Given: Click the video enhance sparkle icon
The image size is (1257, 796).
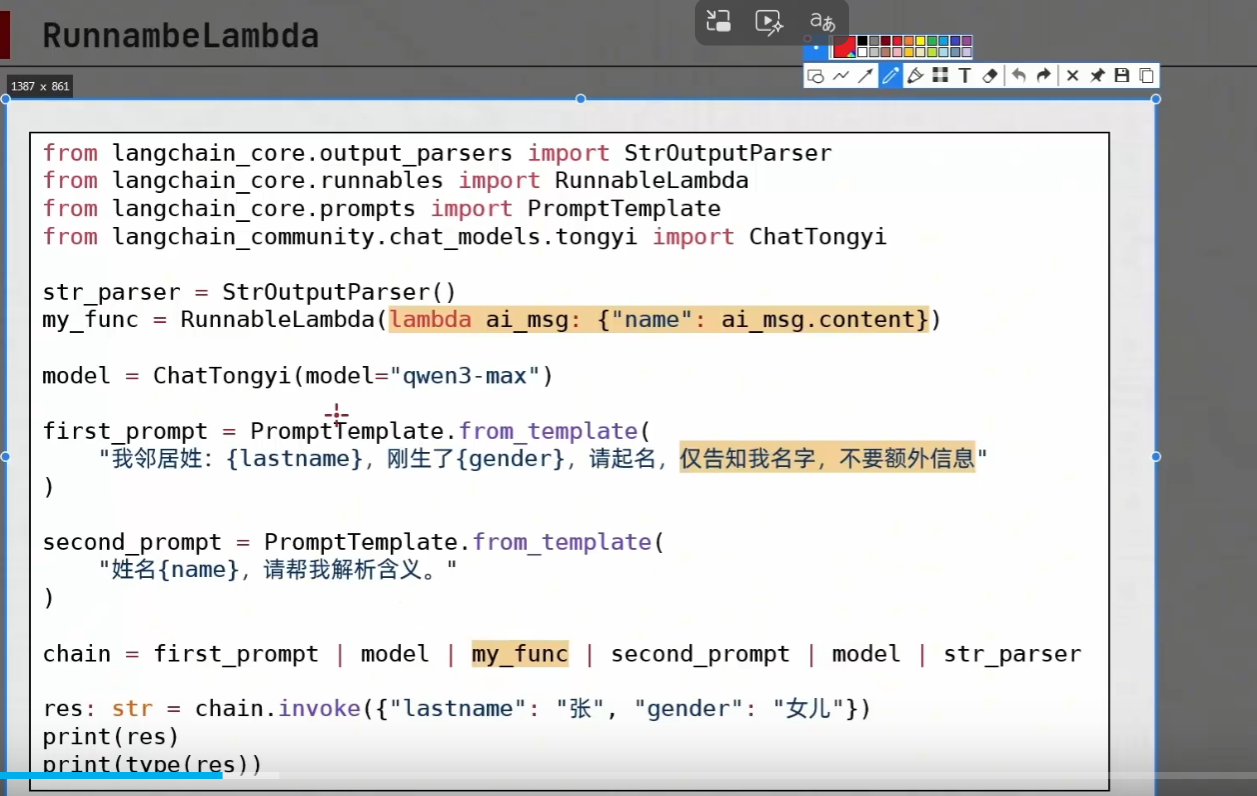Looking at the screenshot, I should pyautogui.click(x=768, y=22).
